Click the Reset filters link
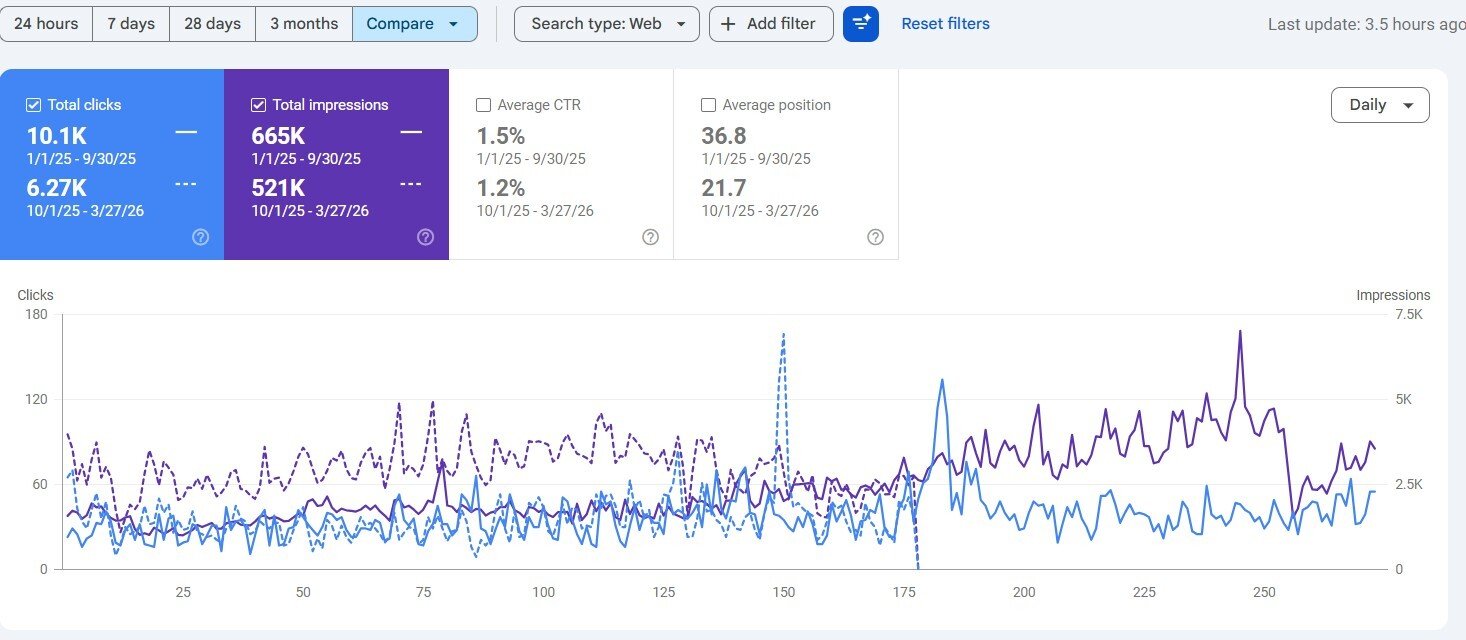This screenshot has width=1466, height=640. click(945, 24)
